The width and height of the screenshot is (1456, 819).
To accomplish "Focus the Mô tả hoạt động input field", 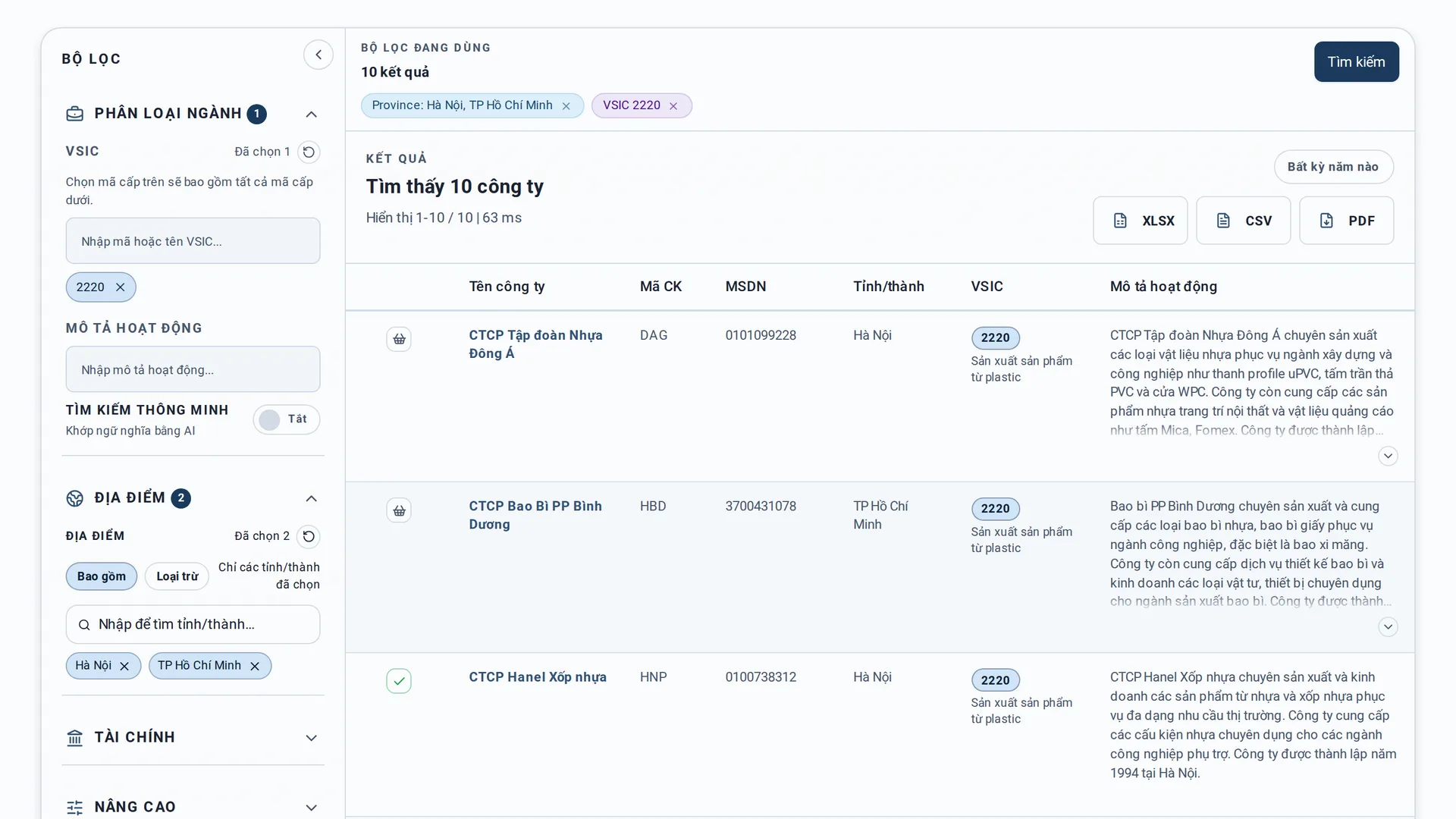I will tap(193, 369).
